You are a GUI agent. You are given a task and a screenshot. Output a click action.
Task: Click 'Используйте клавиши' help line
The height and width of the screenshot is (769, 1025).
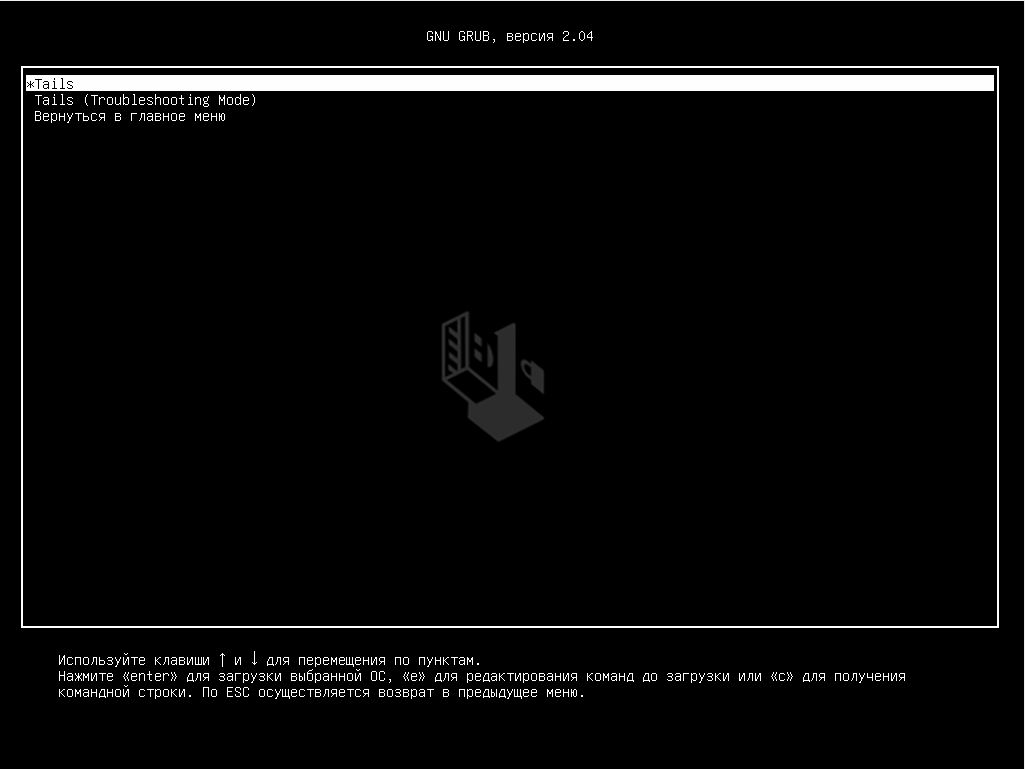133,660
